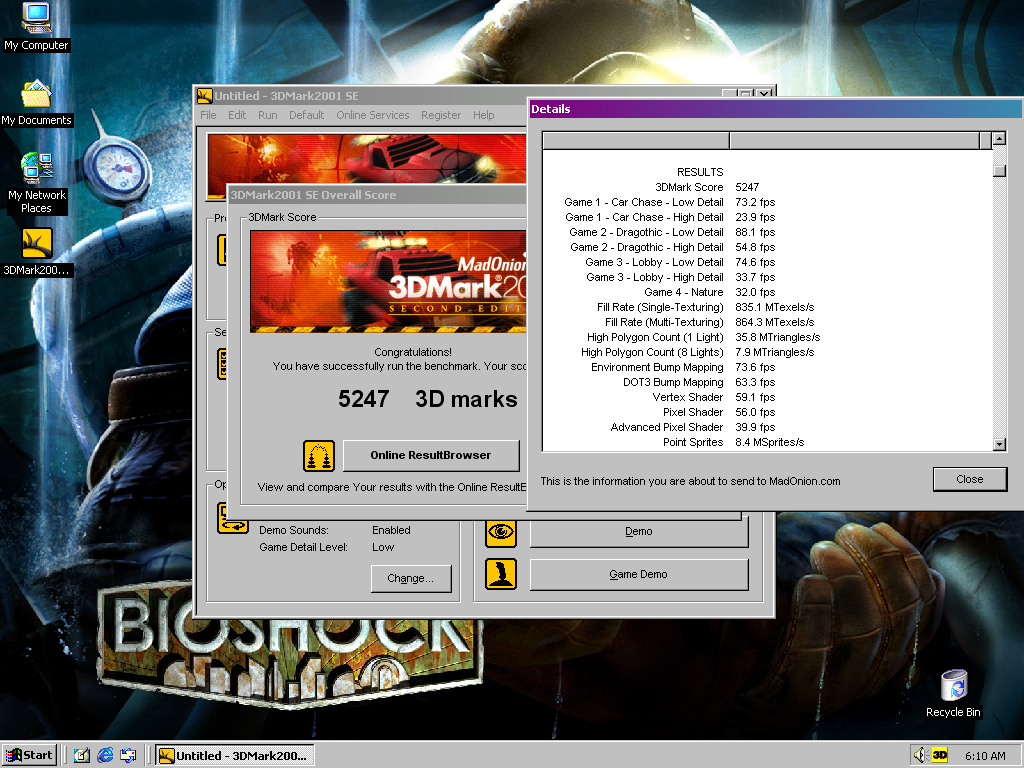Click the Game Demo button
The width and height of the screenshot is (1024, 768).
coord(638,575)
